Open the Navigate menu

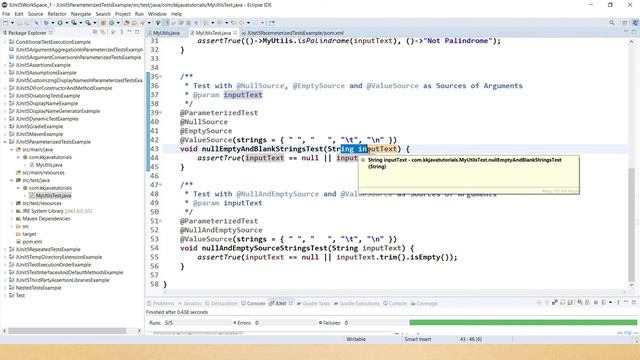(81, 14)
